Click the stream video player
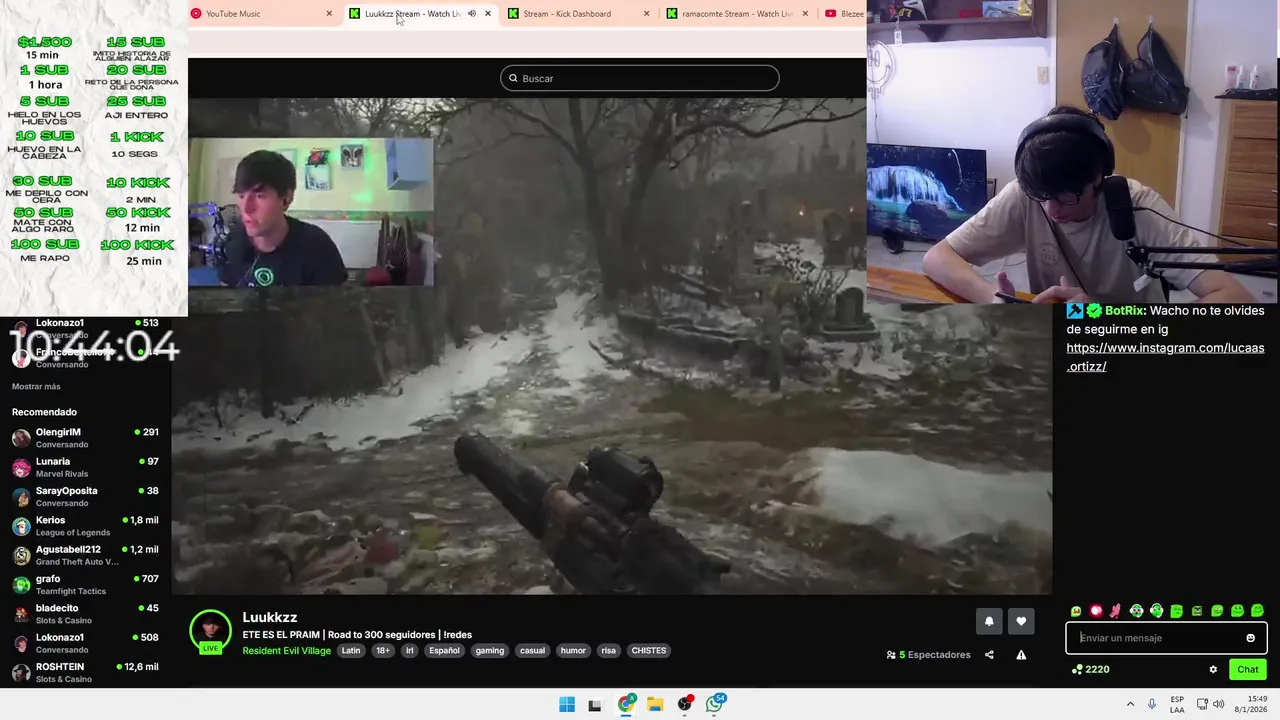This screenshot has height=720, width=1280. click(x=612, y=346)
